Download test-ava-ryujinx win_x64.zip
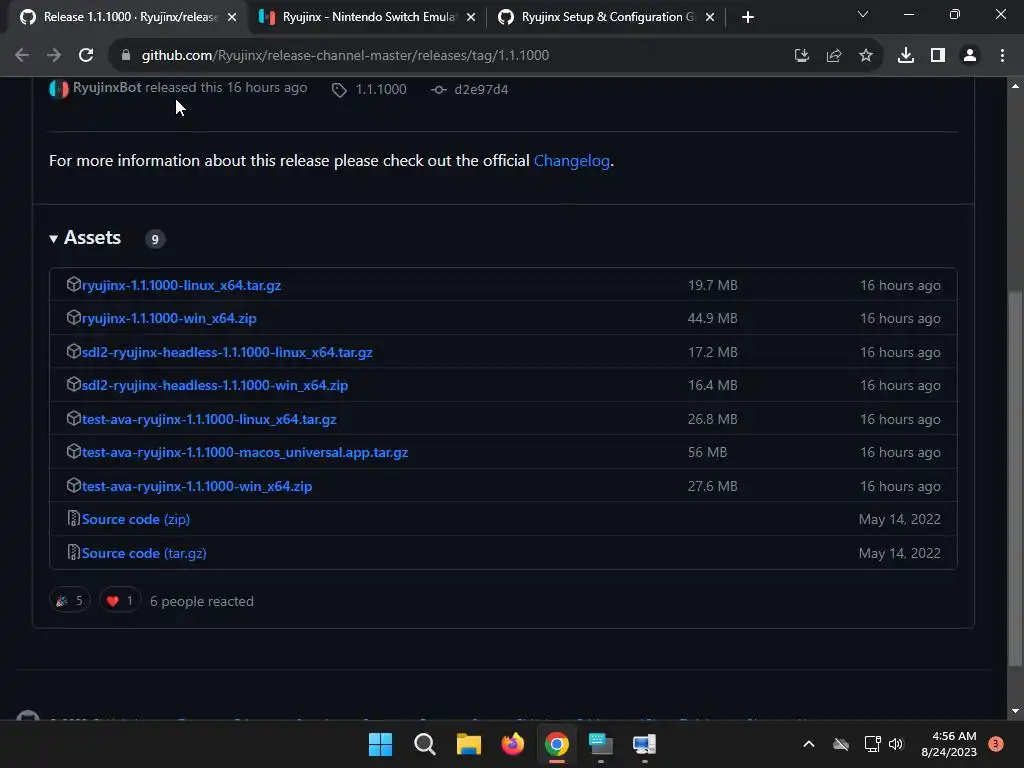 197,486
